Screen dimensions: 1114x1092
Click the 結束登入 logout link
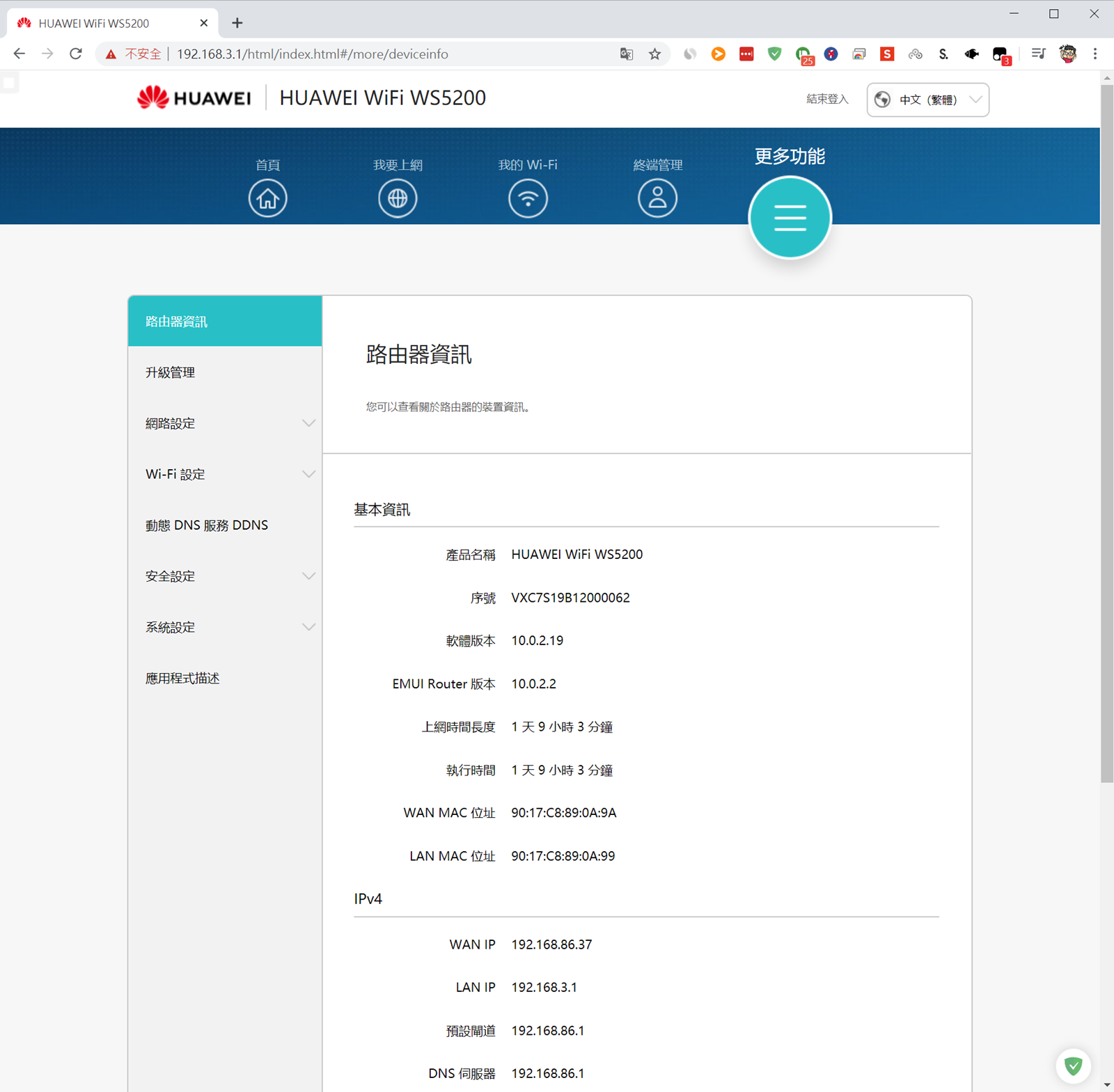(x=827, y=100)
